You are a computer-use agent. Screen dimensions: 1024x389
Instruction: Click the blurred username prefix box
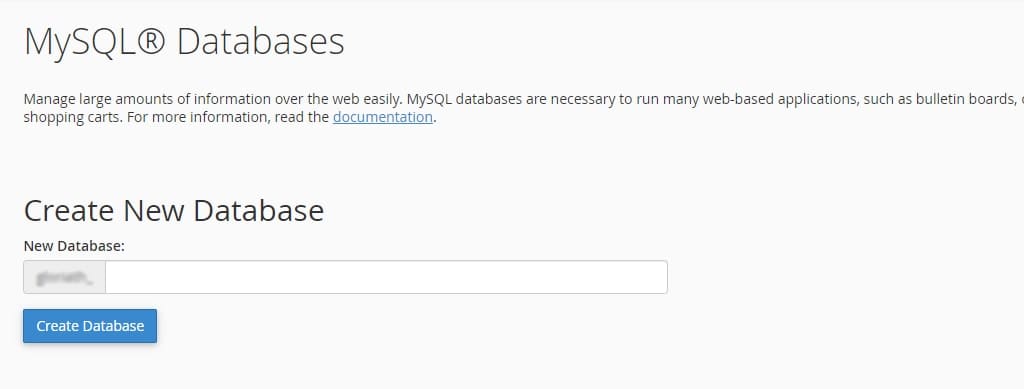pos(65,277)
